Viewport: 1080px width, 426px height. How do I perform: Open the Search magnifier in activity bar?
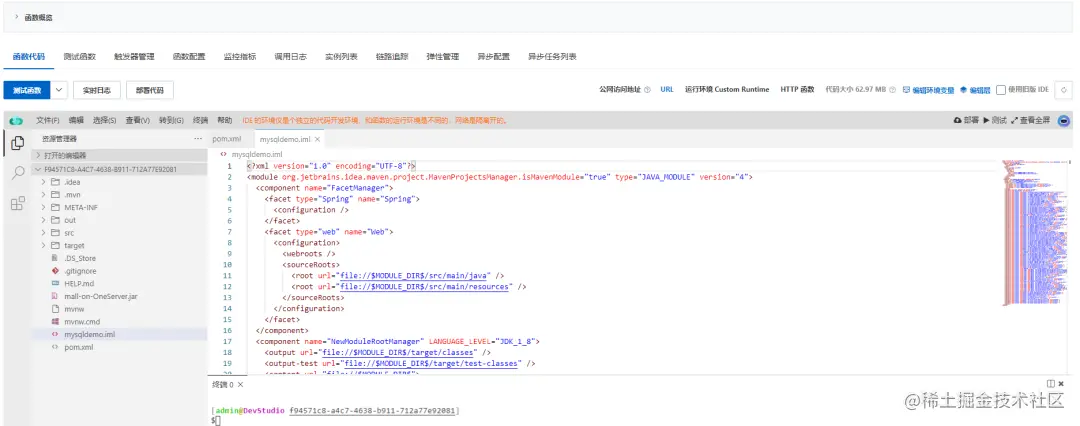click(19, 173)
